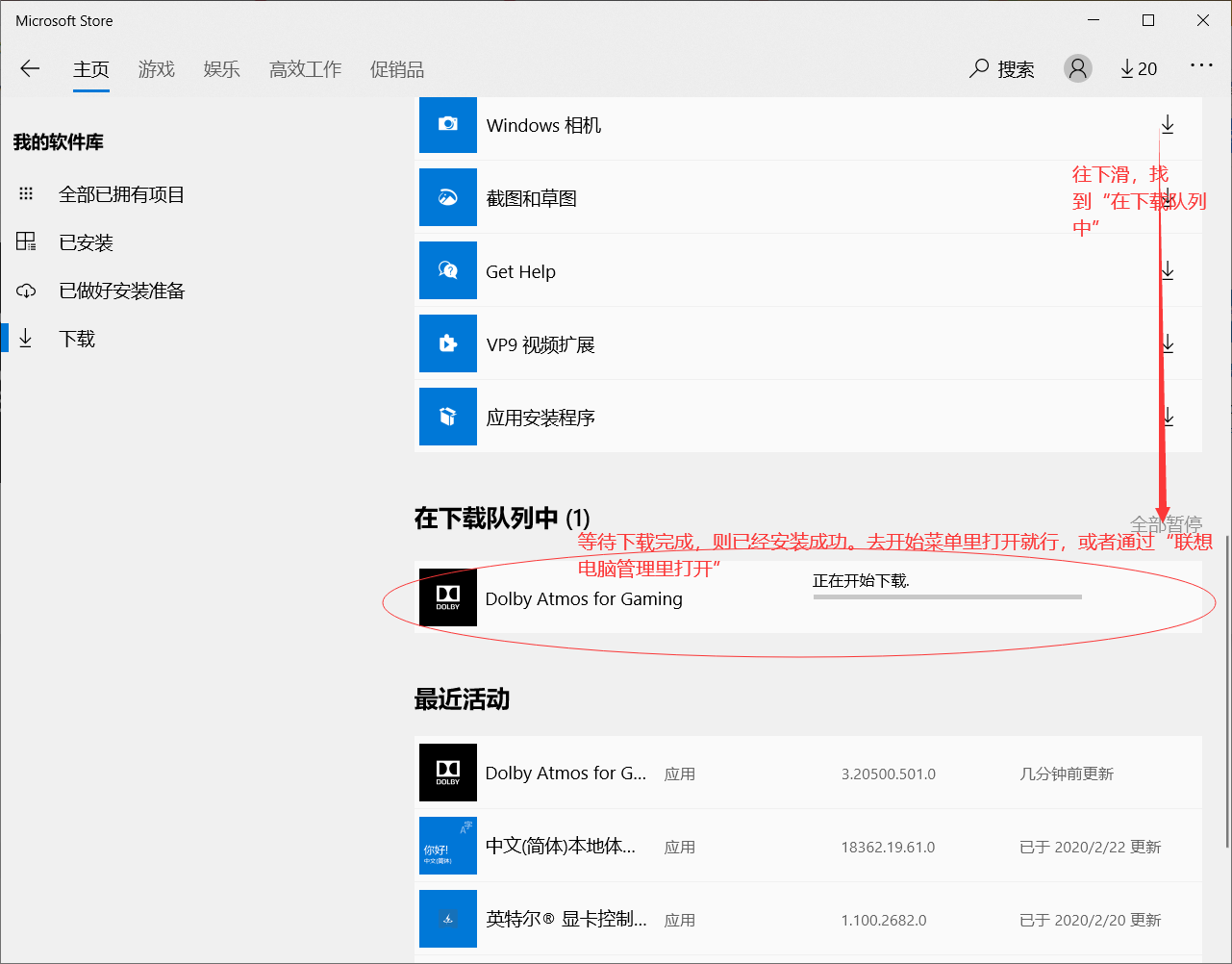1232x964 pixels.
Task: Select 下载 in the sidebar
Action: [77, 339]
